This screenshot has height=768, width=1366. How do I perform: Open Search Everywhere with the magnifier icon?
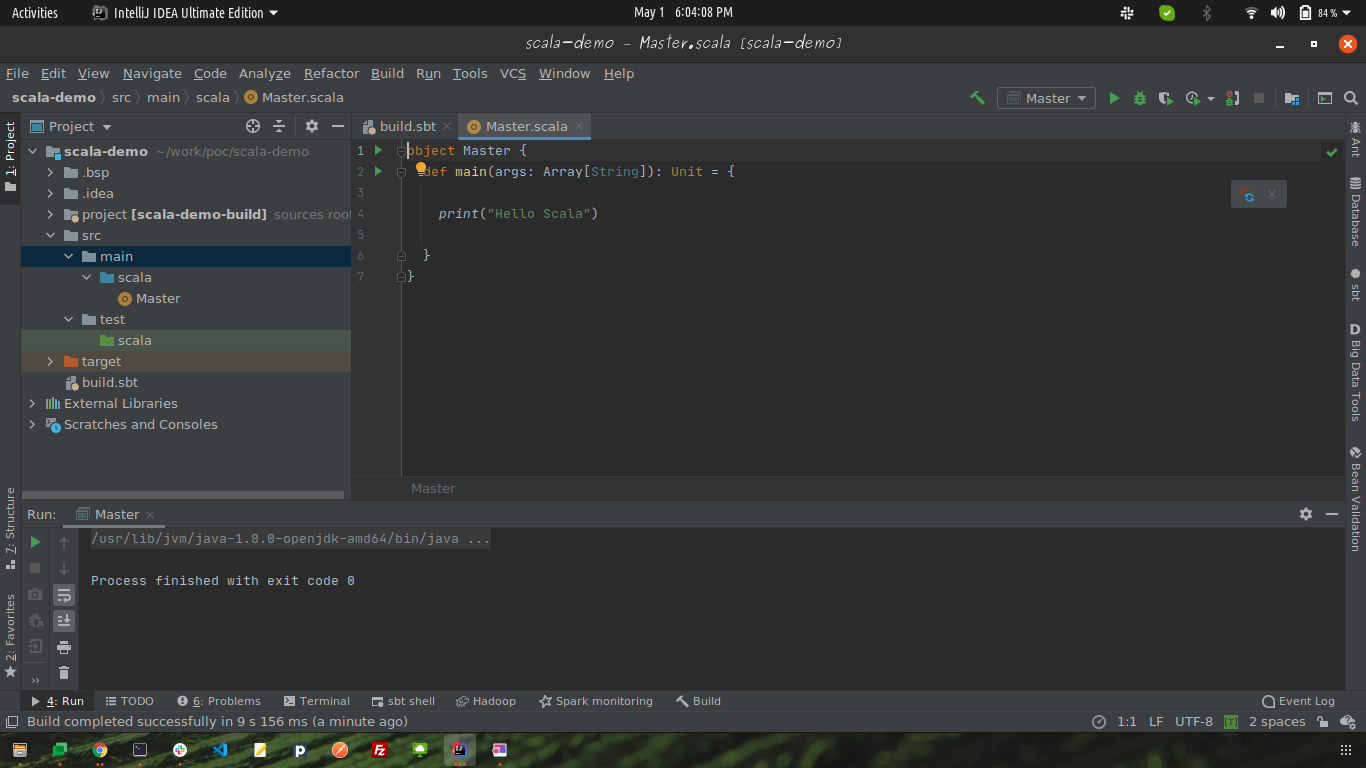tap(1351, 97)
